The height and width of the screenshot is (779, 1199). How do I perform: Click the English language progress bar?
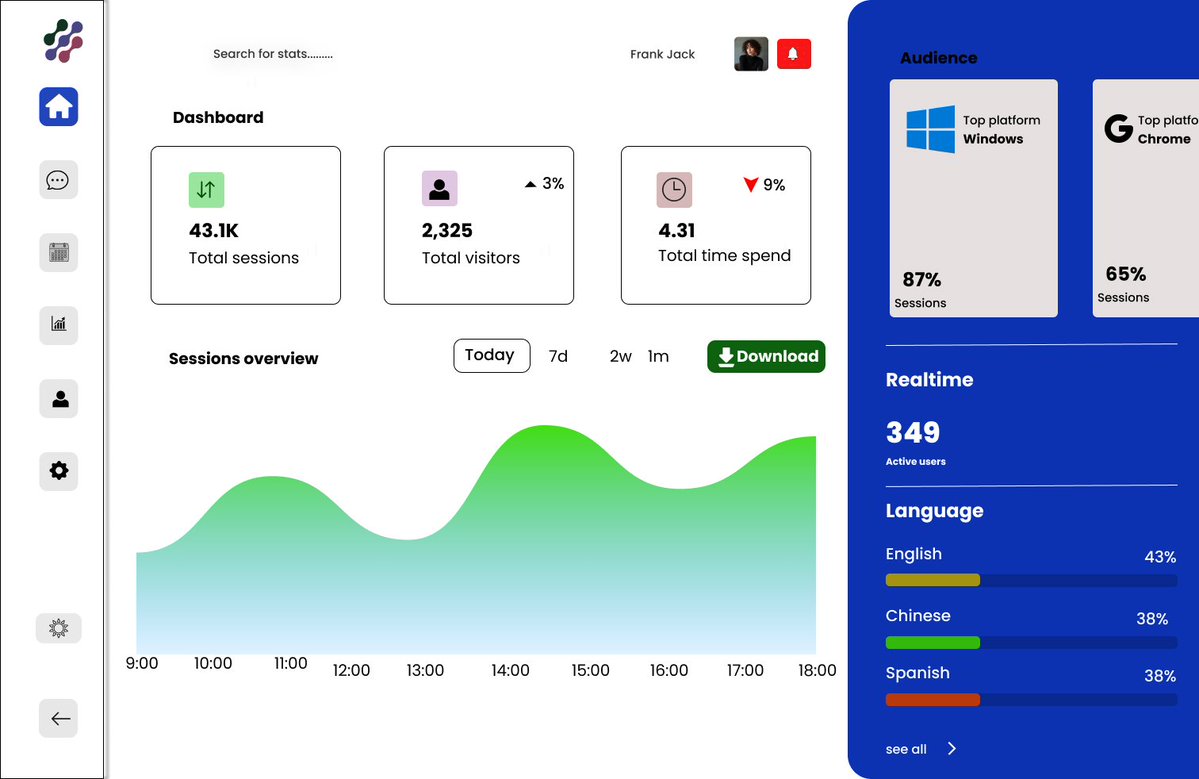1032,580
